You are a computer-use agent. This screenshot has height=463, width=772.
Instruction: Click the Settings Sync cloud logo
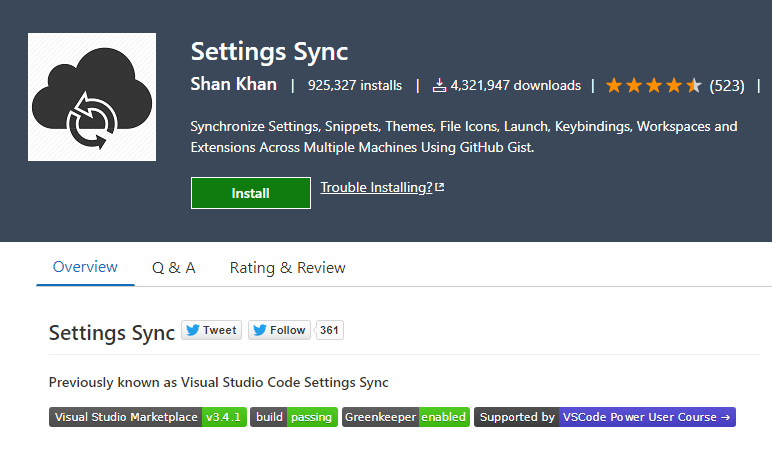click(x=92, y=97)
